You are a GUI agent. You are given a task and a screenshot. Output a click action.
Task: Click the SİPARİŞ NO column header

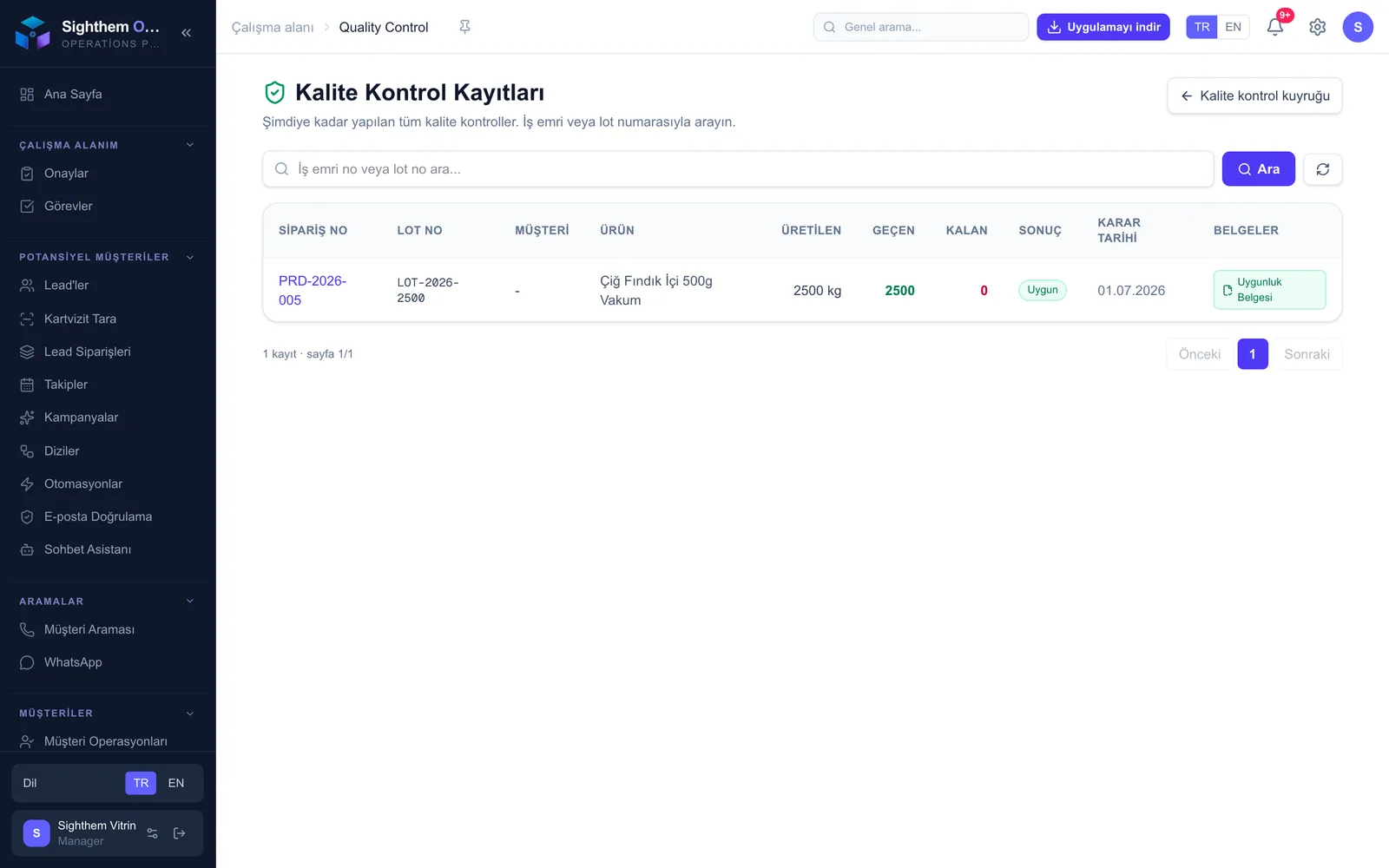click(x=313, y=230)
